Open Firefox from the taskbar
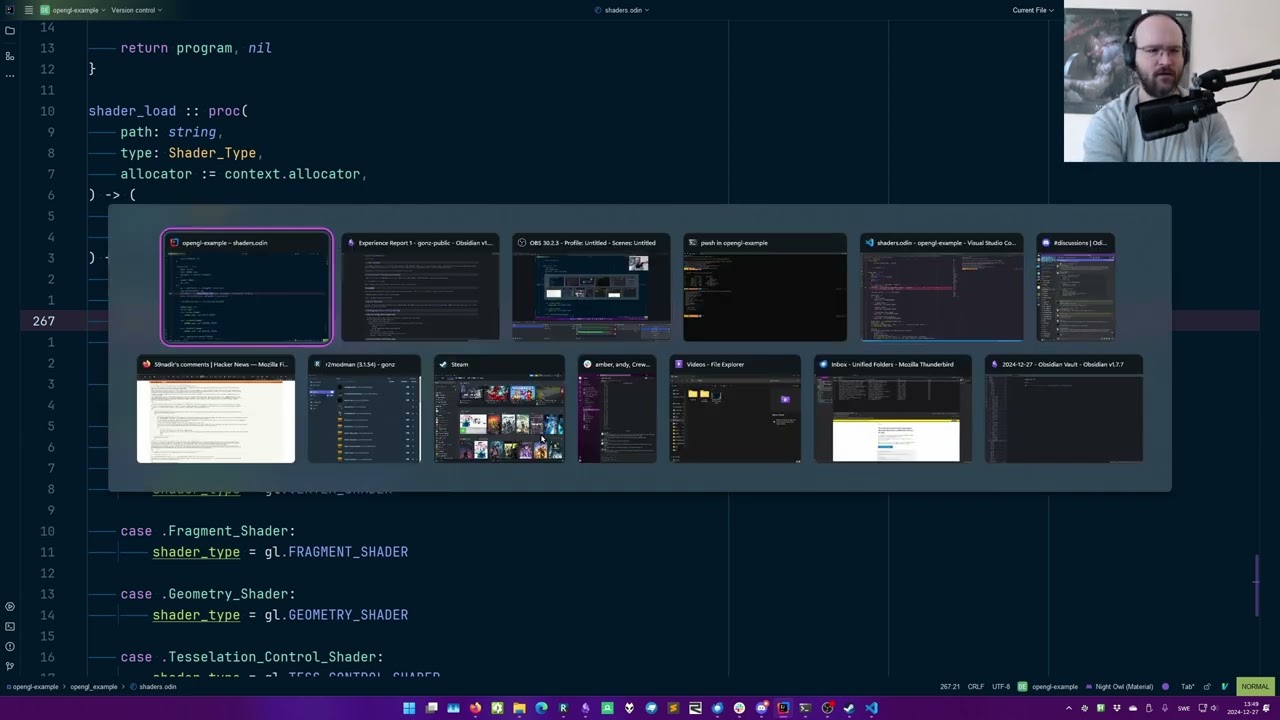The height and width of the screenshot is (720, 1280). click(475, 708)
